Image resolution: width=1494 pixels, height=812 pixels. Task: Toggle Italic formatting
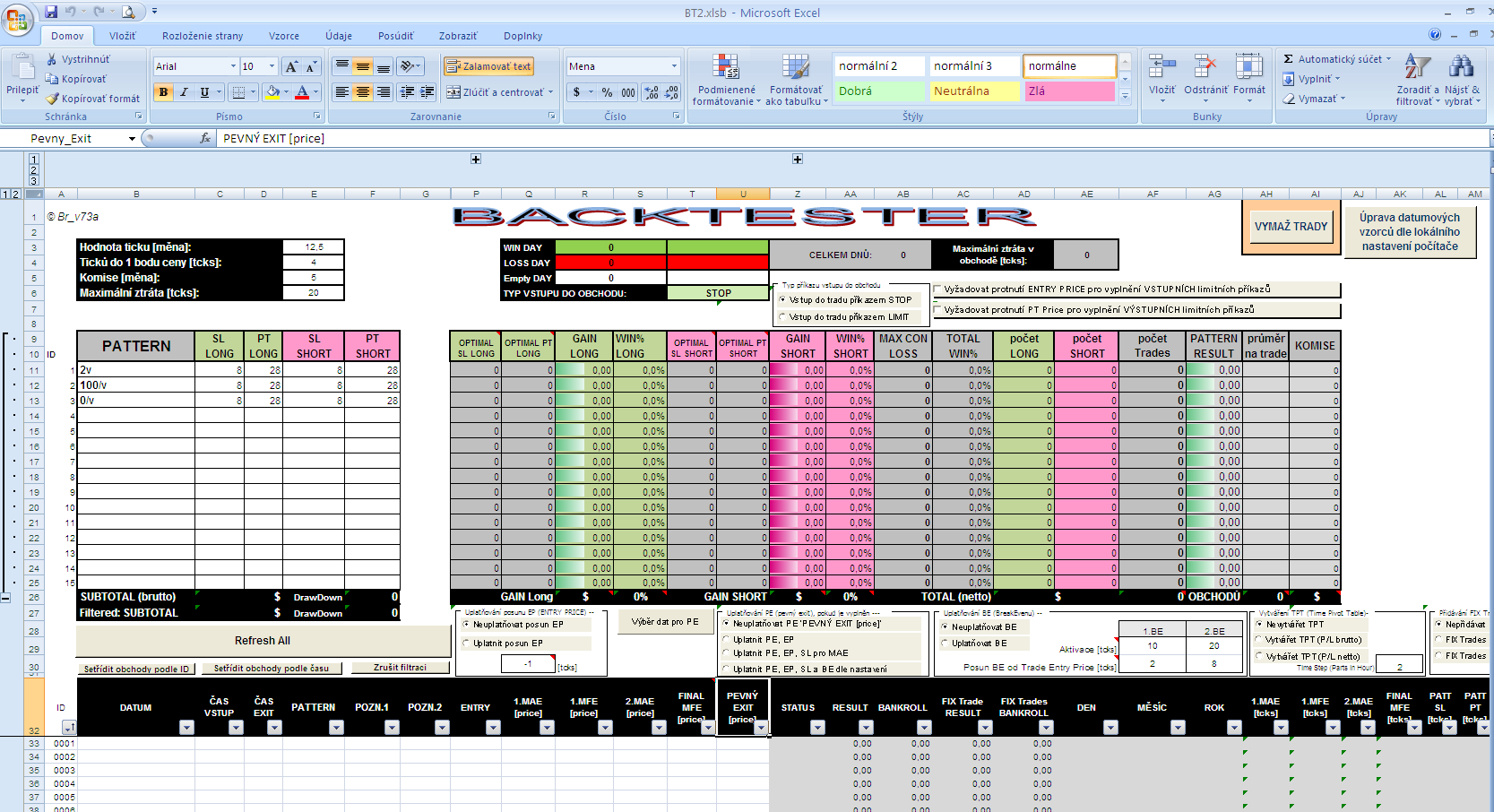click(184, 91)
